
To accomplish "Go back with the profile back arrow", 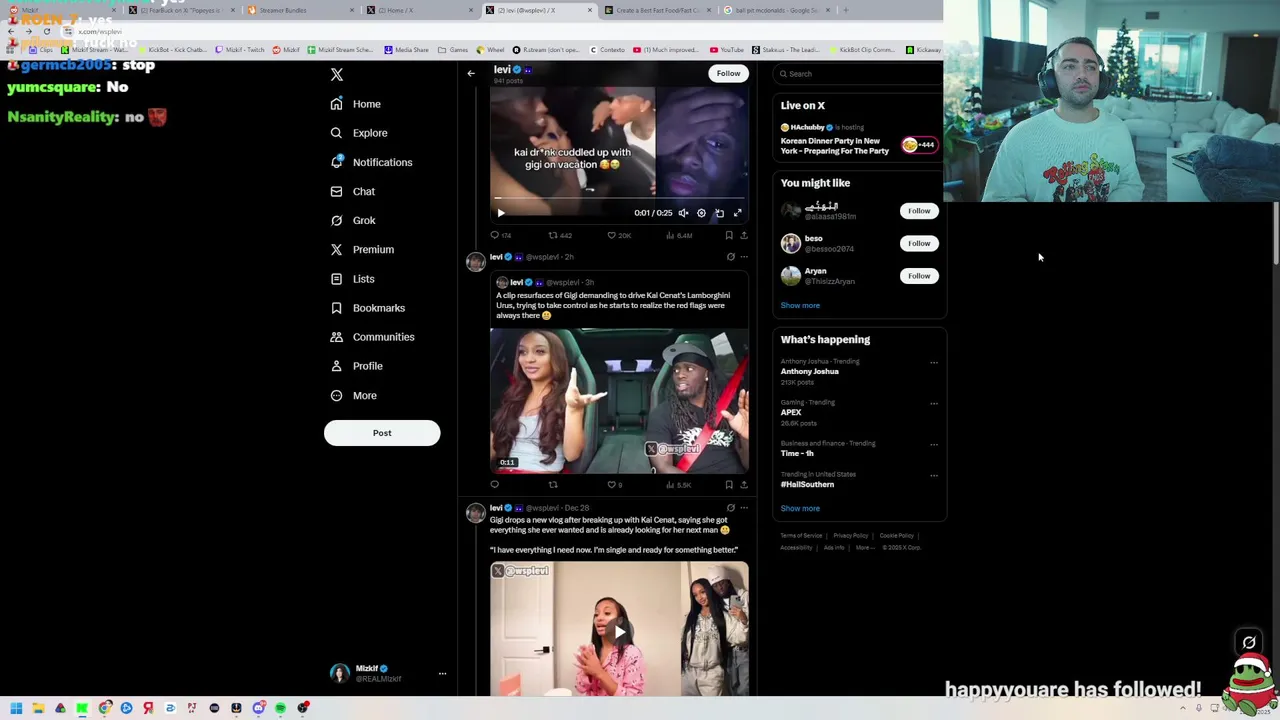I will [471, 73].
